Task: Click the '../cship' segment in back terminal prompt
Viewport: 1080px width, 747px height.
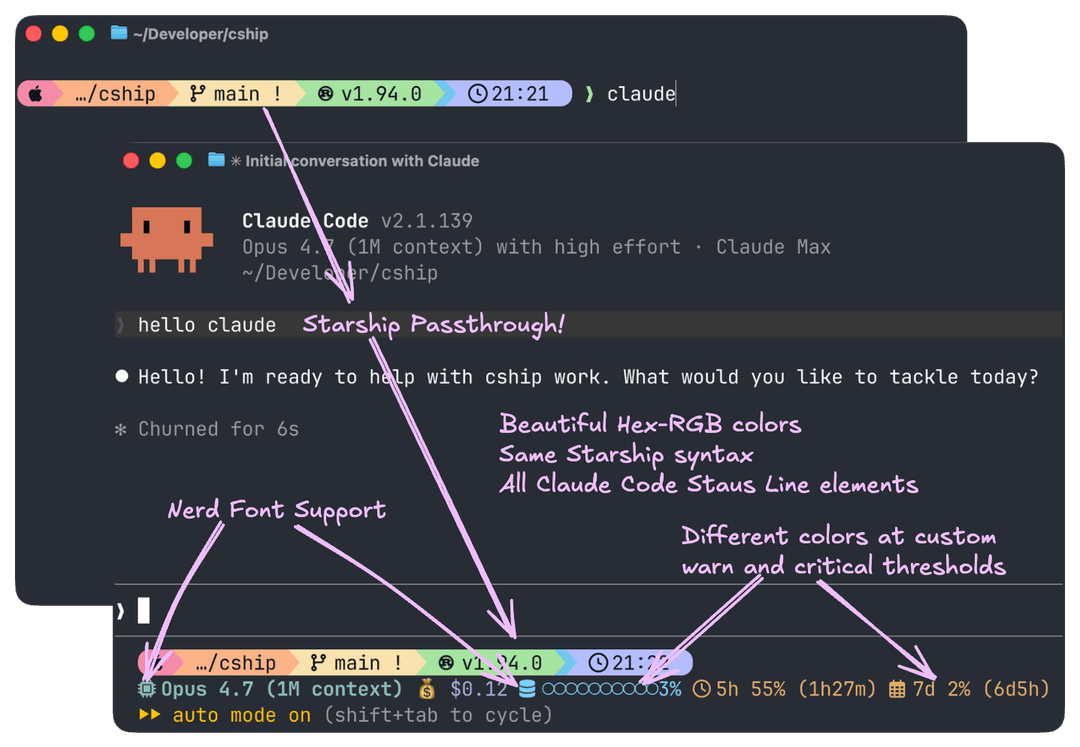Action: click(115, 94)
